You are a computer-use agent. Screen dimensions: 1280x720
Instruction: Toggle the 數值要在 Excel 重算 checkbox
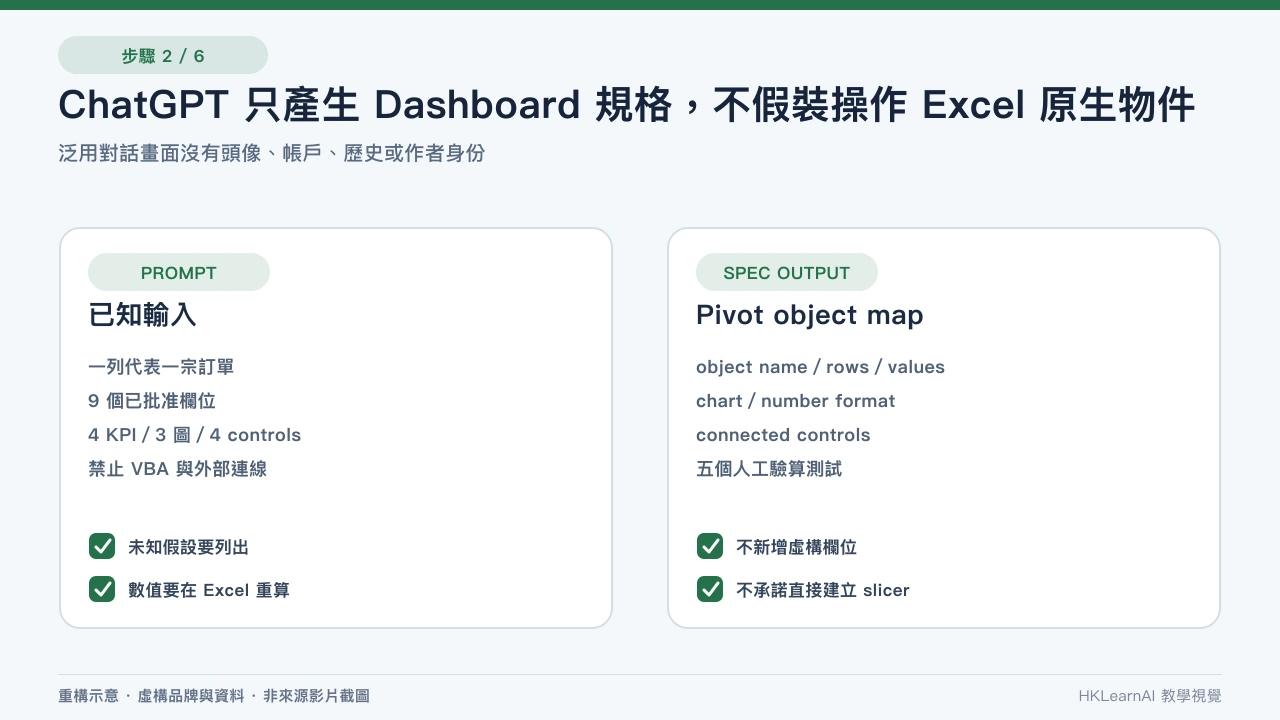coord(102,589)
